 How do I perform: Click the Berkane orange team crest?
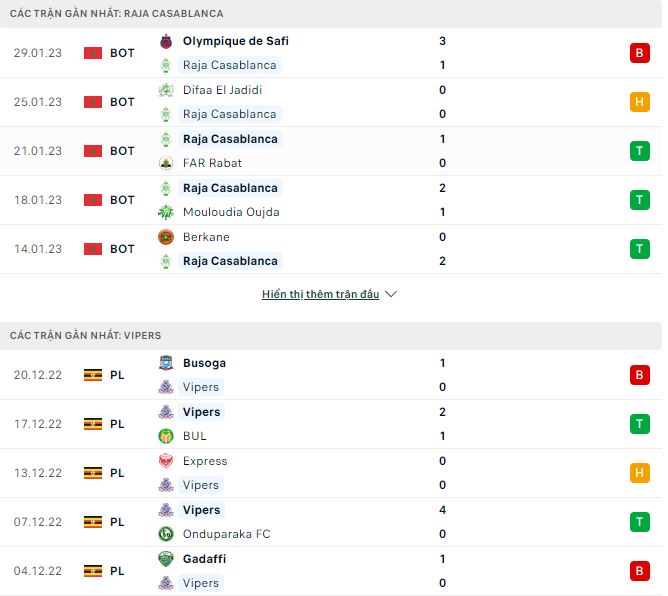pos(166,237)
